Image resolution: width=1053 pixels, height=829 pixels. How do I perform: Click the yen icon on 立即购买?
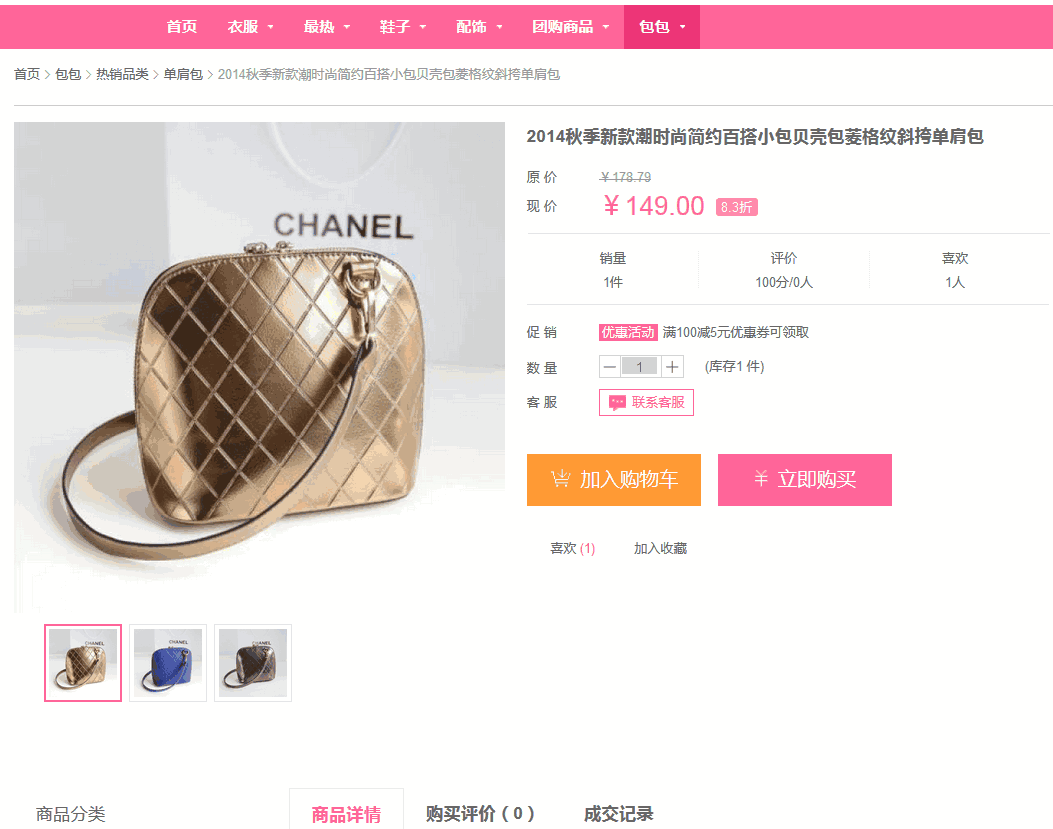[x=760, y=478]
